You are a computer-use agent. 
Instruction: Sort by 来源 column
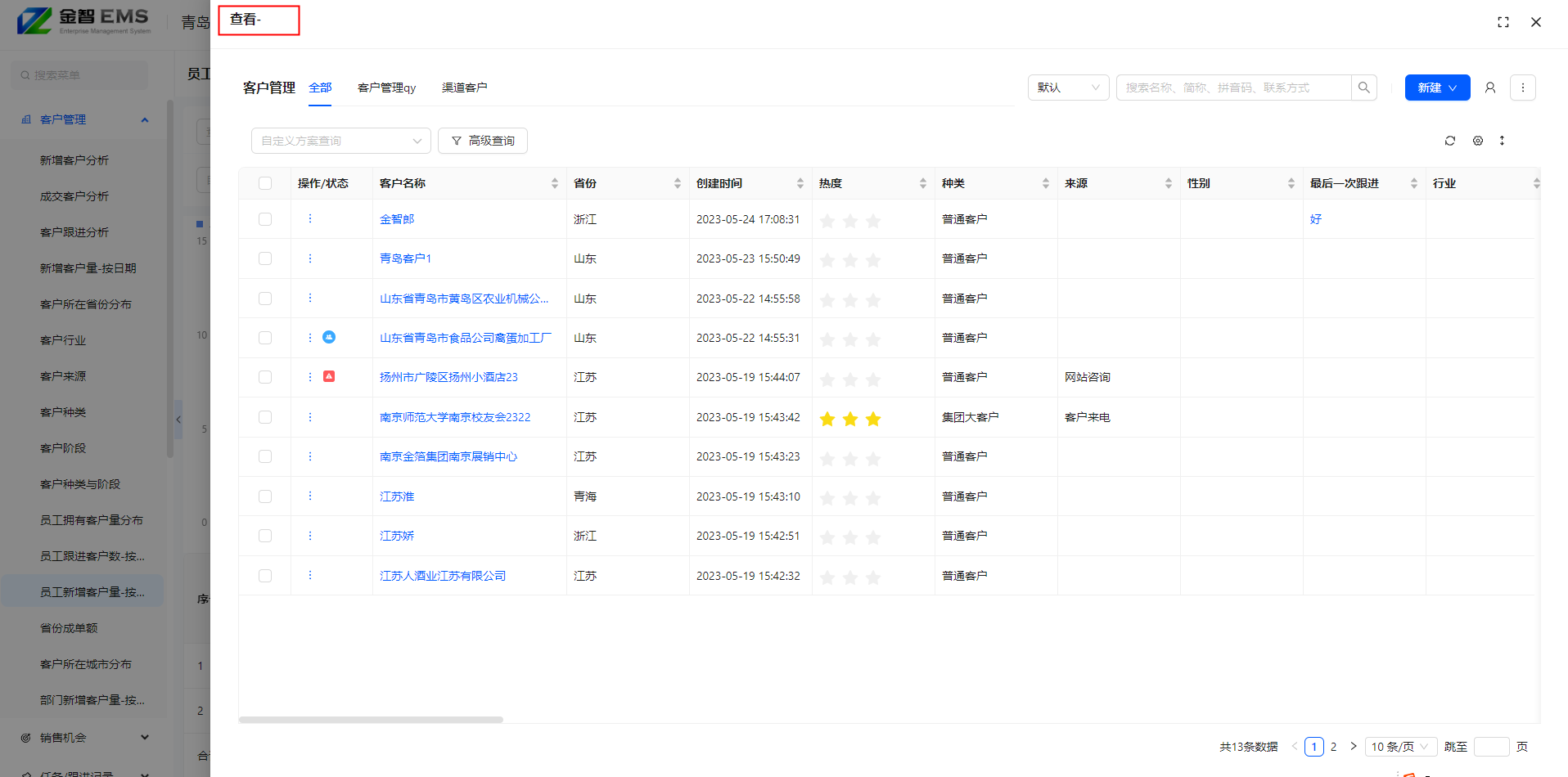(x=1169, y=183)
